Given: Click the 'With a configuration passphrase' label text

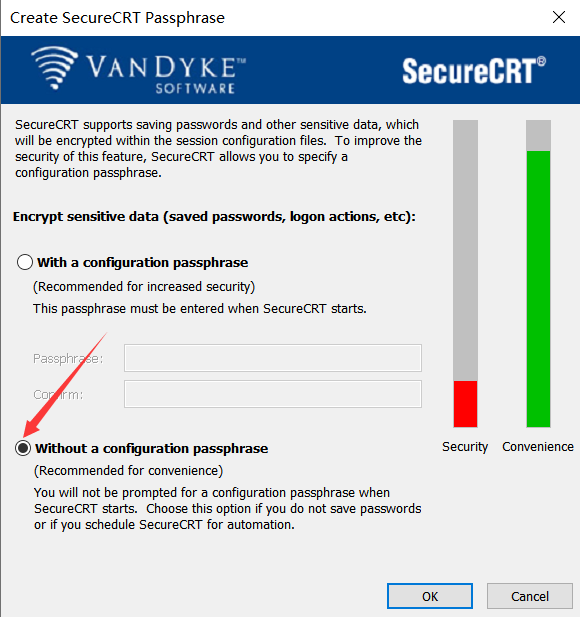Looking at the screenshot, I should click(x=142, y=262).
